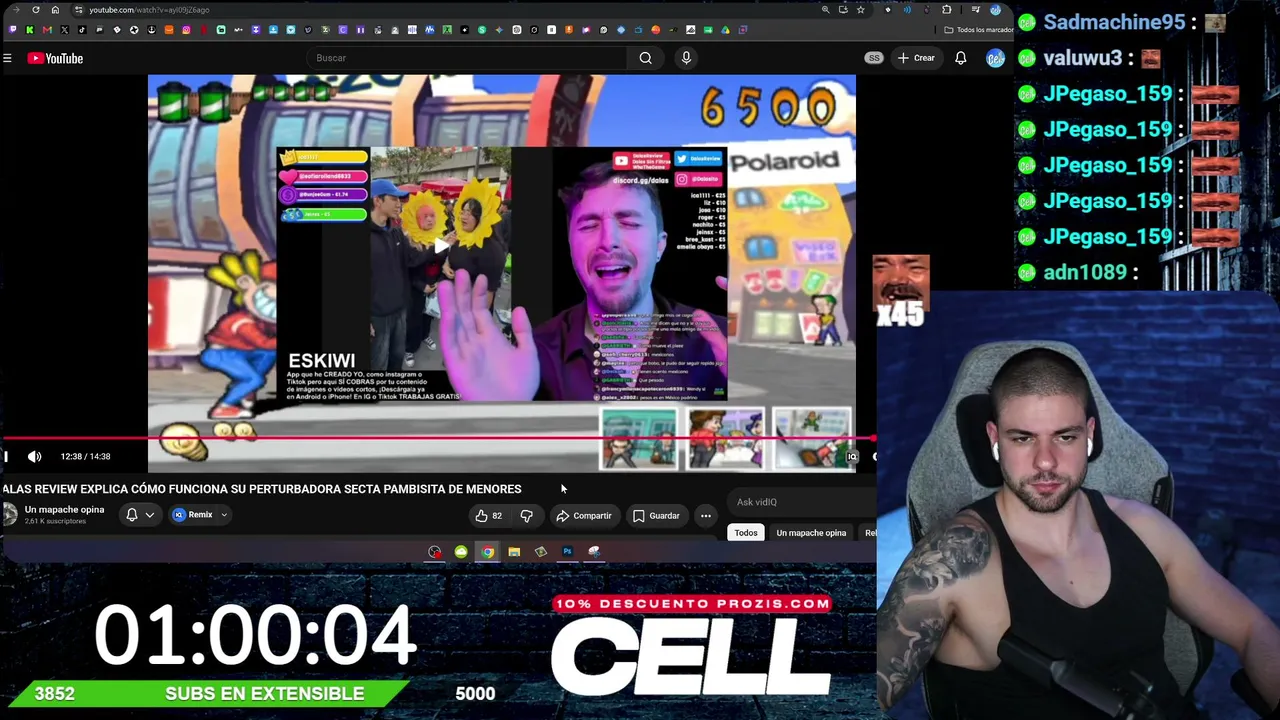Click the Sadmachine95 chat username
This screenshot has height=720, width=1280.
(1114, 22)
